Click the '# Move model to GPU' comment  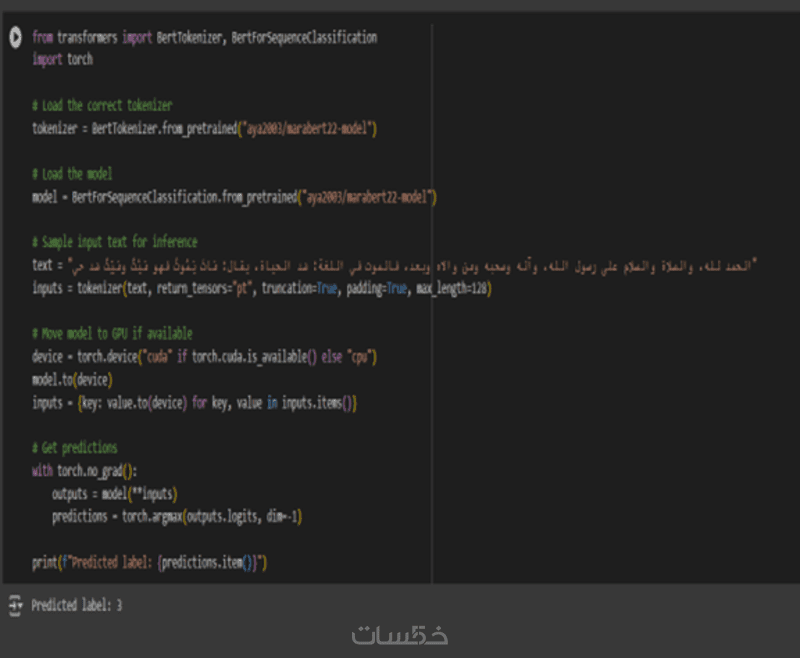point(112,333)
